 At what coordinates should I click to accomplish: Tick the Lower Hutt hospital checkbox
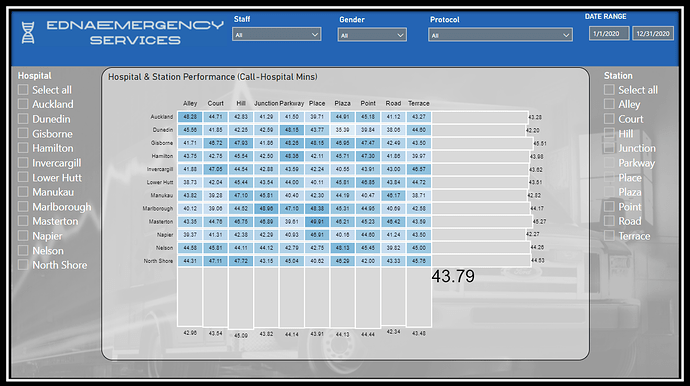pyautogui.click(x=23, y=177)
